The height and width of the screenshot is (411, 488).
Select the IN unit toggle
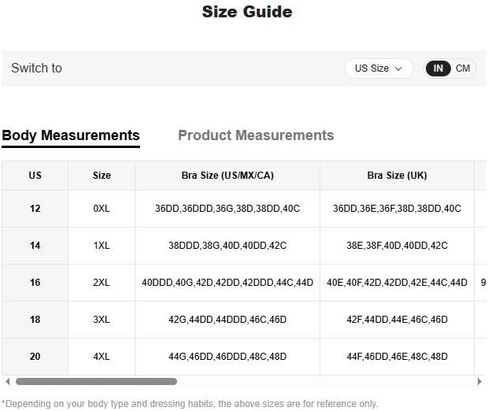coord(438,69)
